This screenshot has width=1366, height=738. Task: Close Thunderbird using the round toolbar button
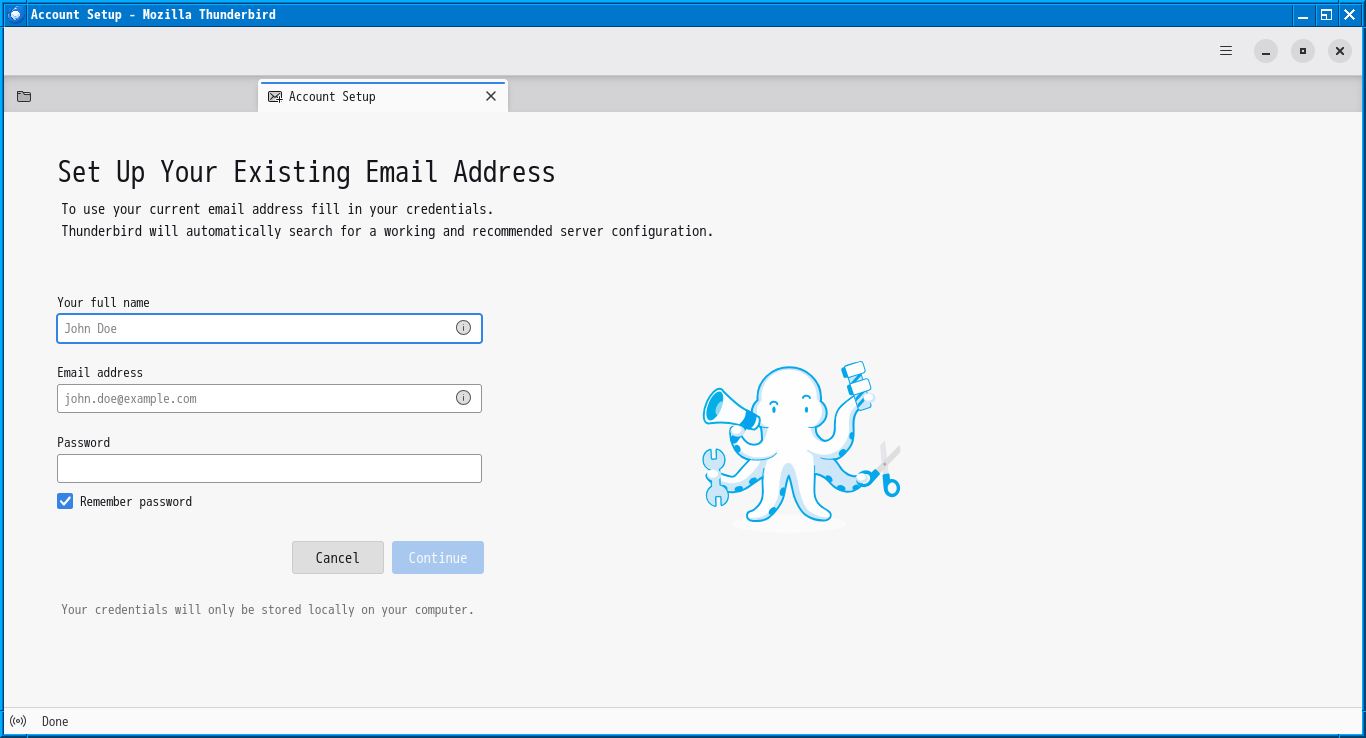coord(1340,51)
